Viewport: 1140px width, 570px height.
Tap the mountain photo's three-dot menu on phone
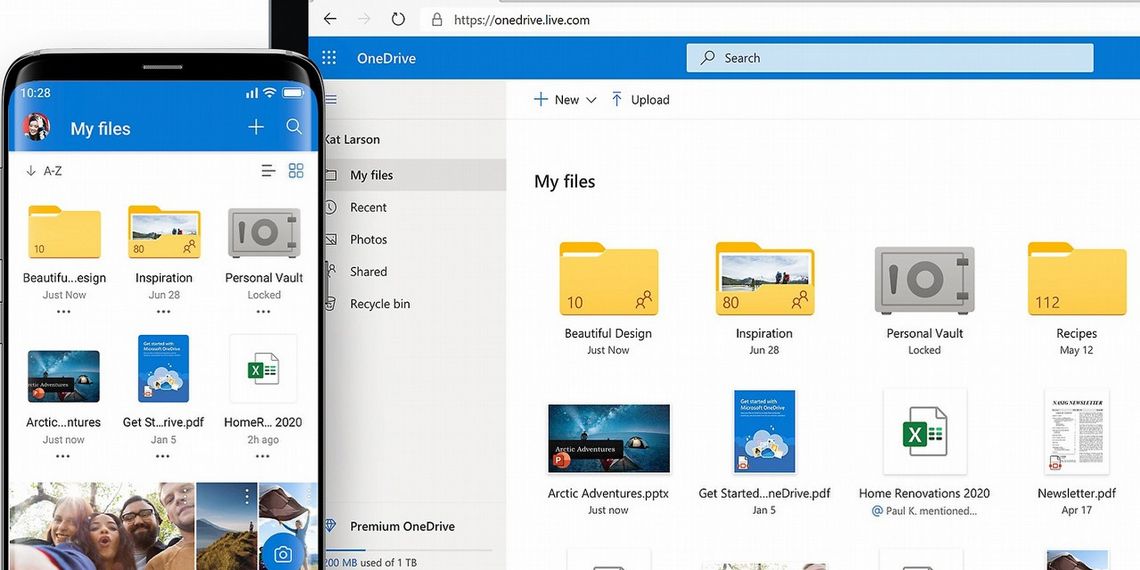click(247, 496)
